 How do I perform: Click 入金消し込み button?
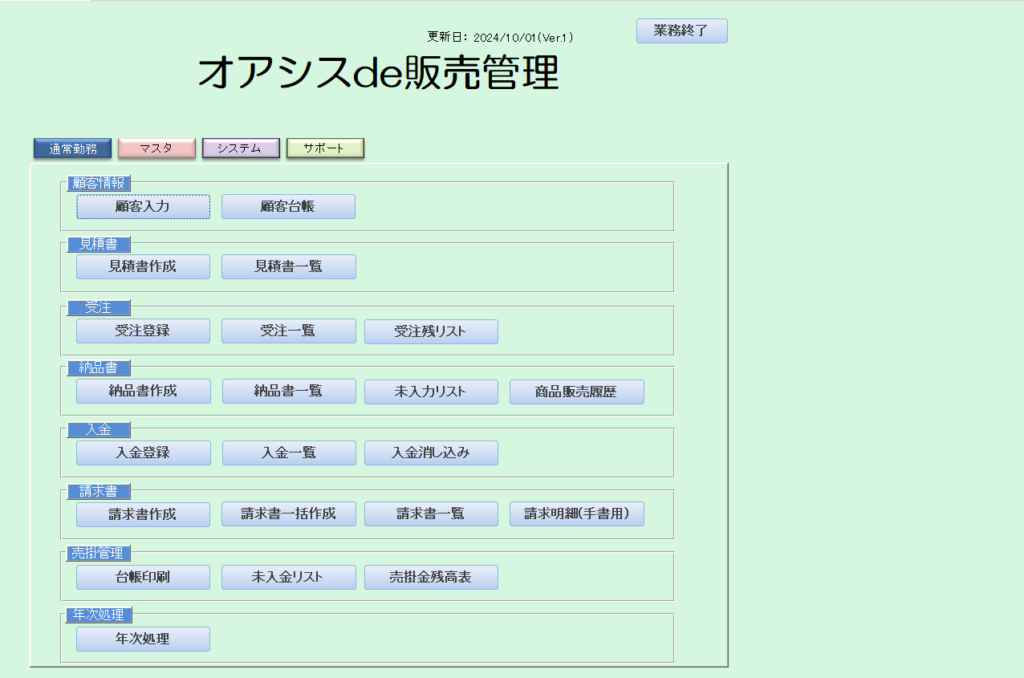(431, 453)
